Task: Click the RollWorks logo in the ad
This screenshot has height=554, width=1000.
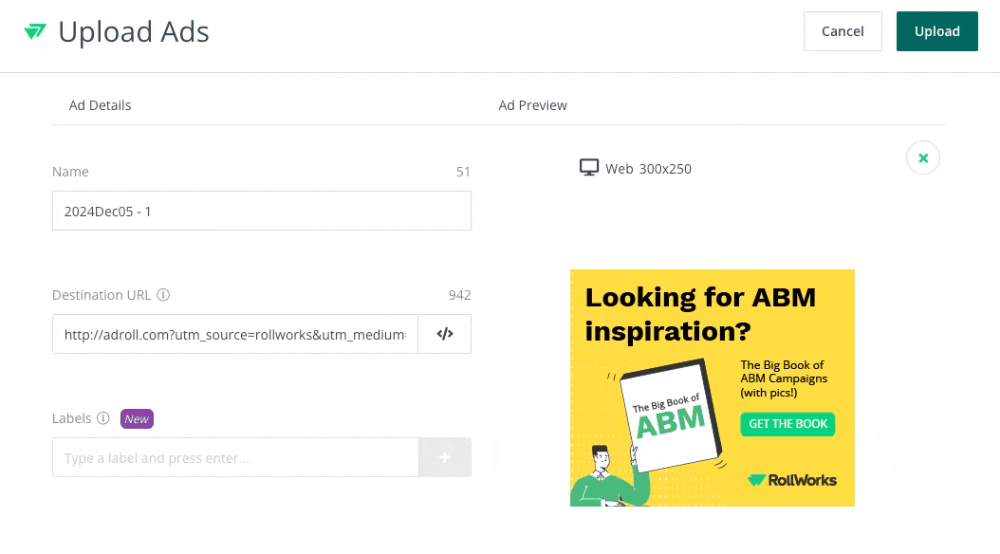Action: 792,480
